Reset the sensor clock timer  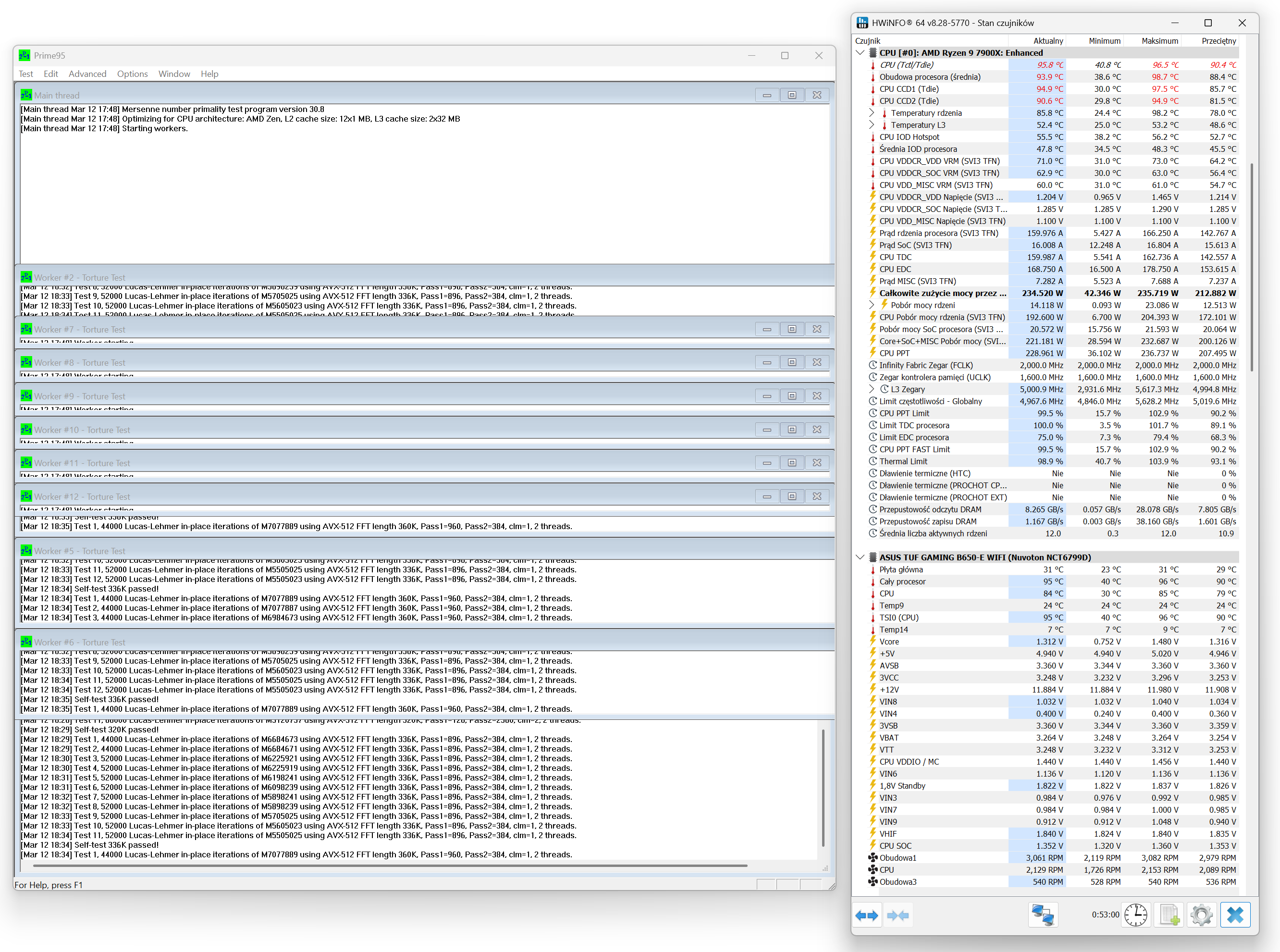pos(1135,915)
